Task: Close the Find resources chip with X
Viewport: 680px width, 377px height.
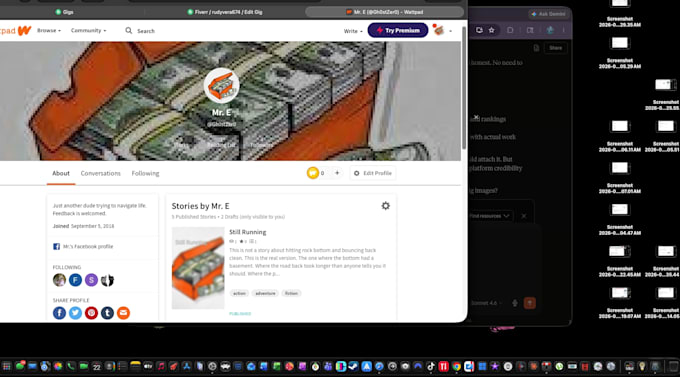Action: 523,216
